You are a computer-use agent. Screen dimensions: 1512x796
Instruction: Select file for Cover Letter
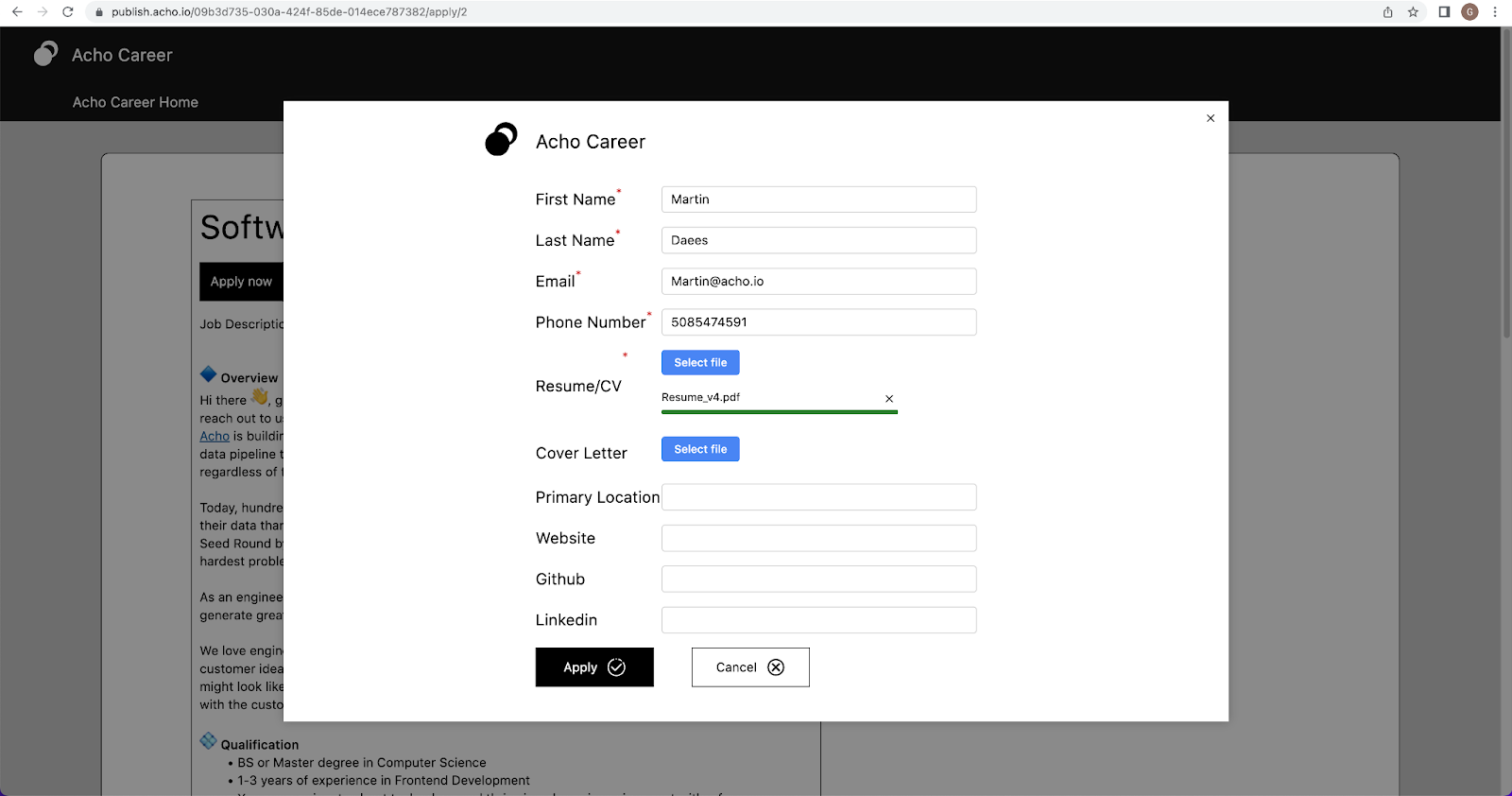tap(700, 449)
